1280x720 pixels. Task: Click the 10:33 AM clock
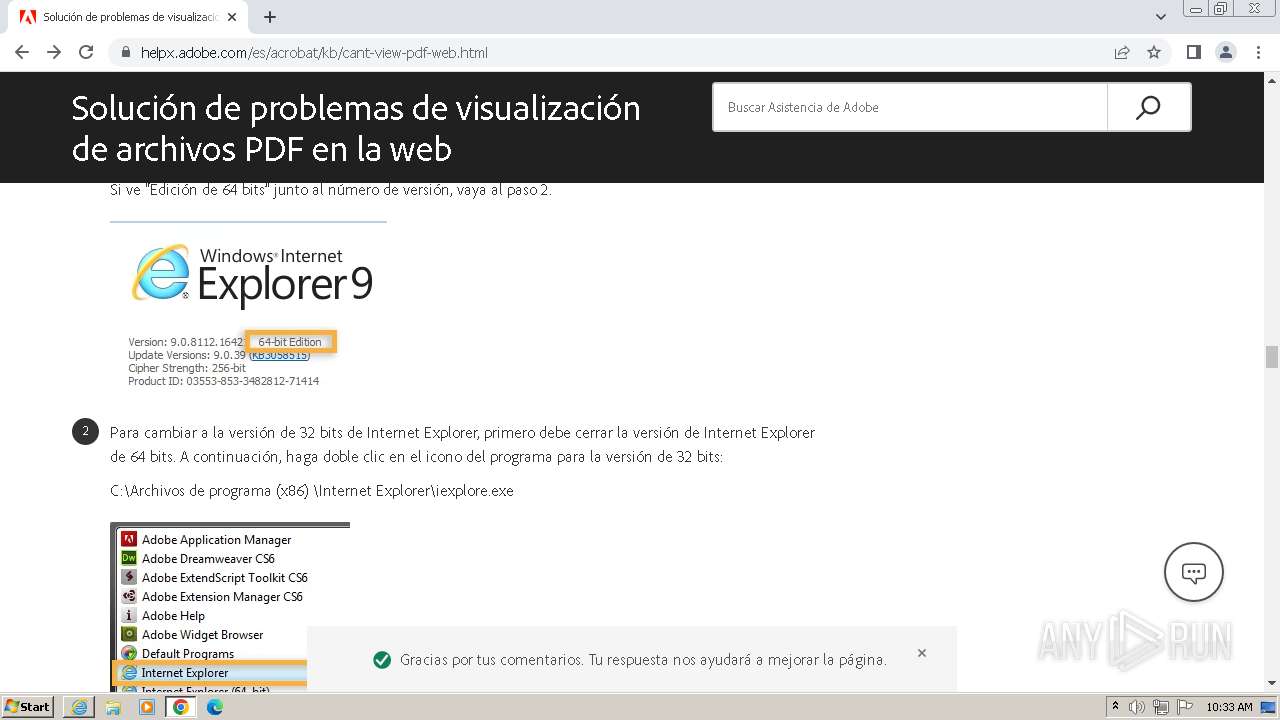click(1229, 707)
